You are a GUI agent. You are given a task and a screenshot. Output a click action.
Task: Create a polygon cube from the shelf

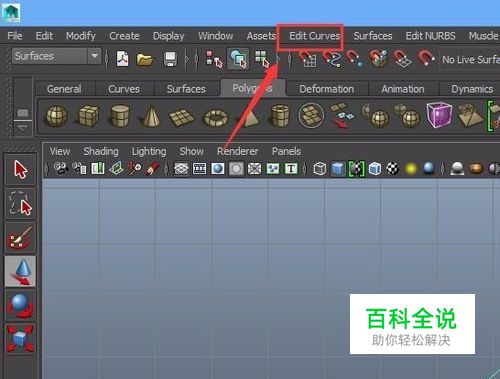pyautogui.click(x=89, y=116)
